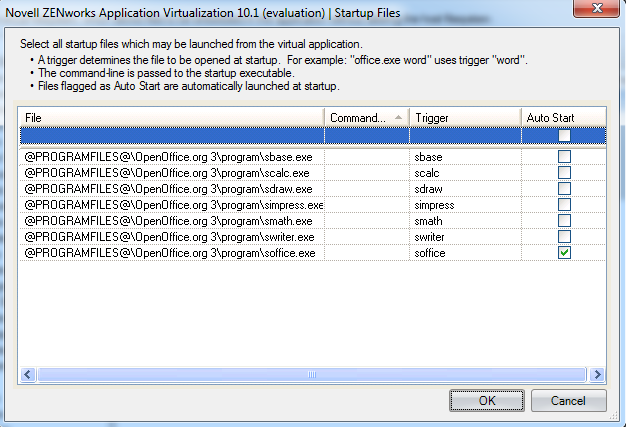Enable Auto Start for swriter.exe
The image size is (626, 427).
click(x=564, y=236)
